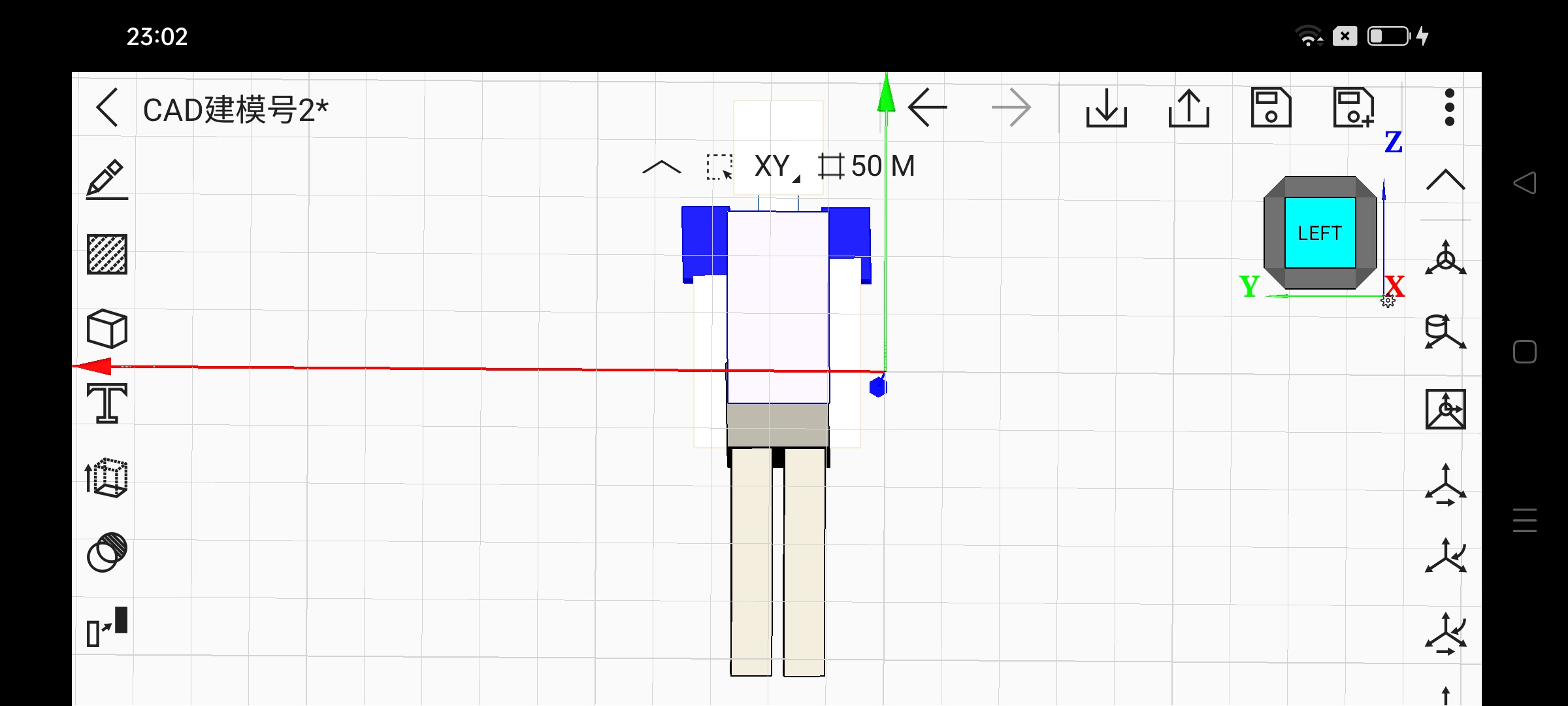Save the file with the floppy icon
This screenshot has height=706, width=1568.
(1271, 107)
